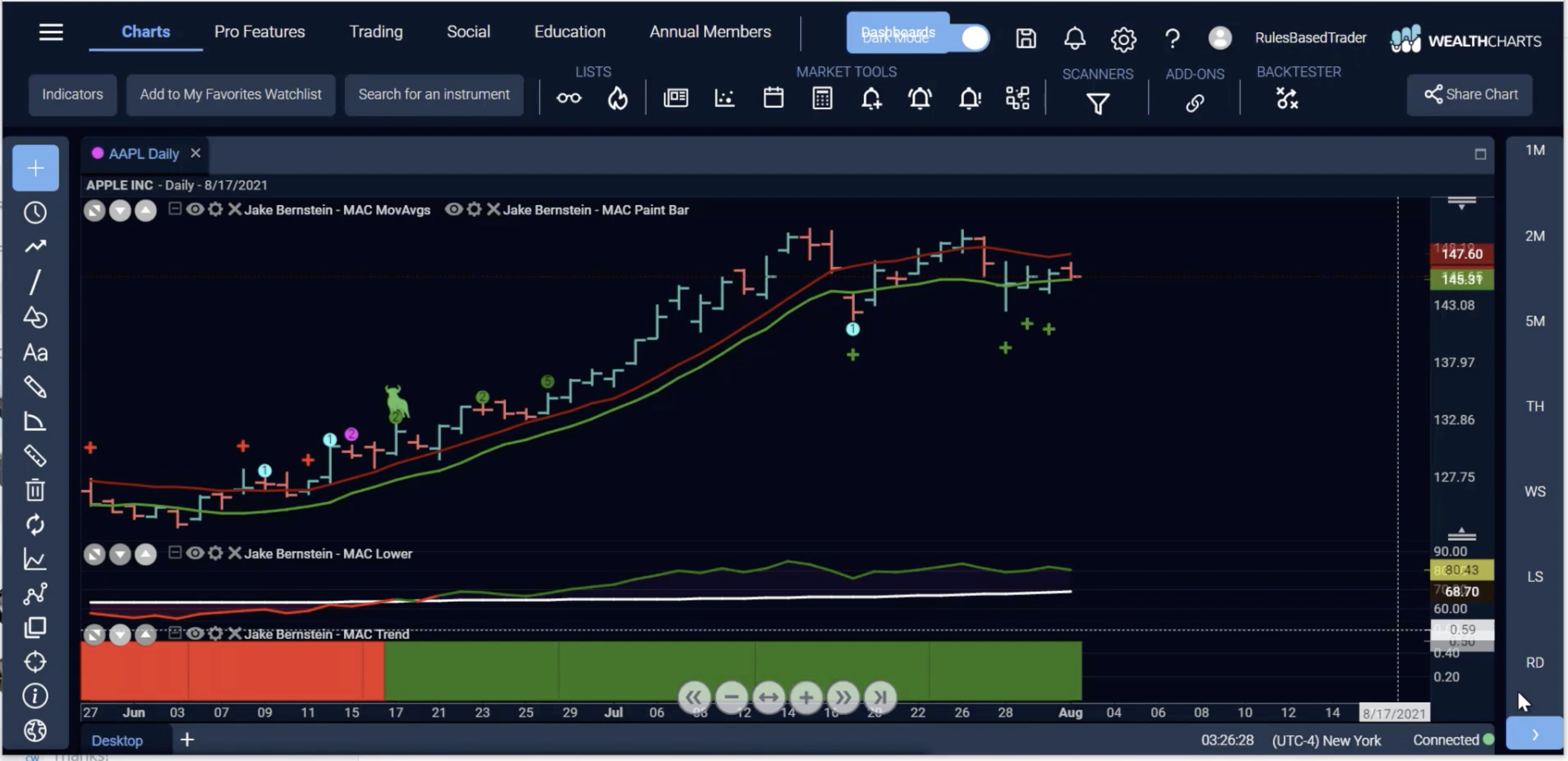The image size is (1568, 761).
Task: Open the Trading menu
Action: click(376, 31)
